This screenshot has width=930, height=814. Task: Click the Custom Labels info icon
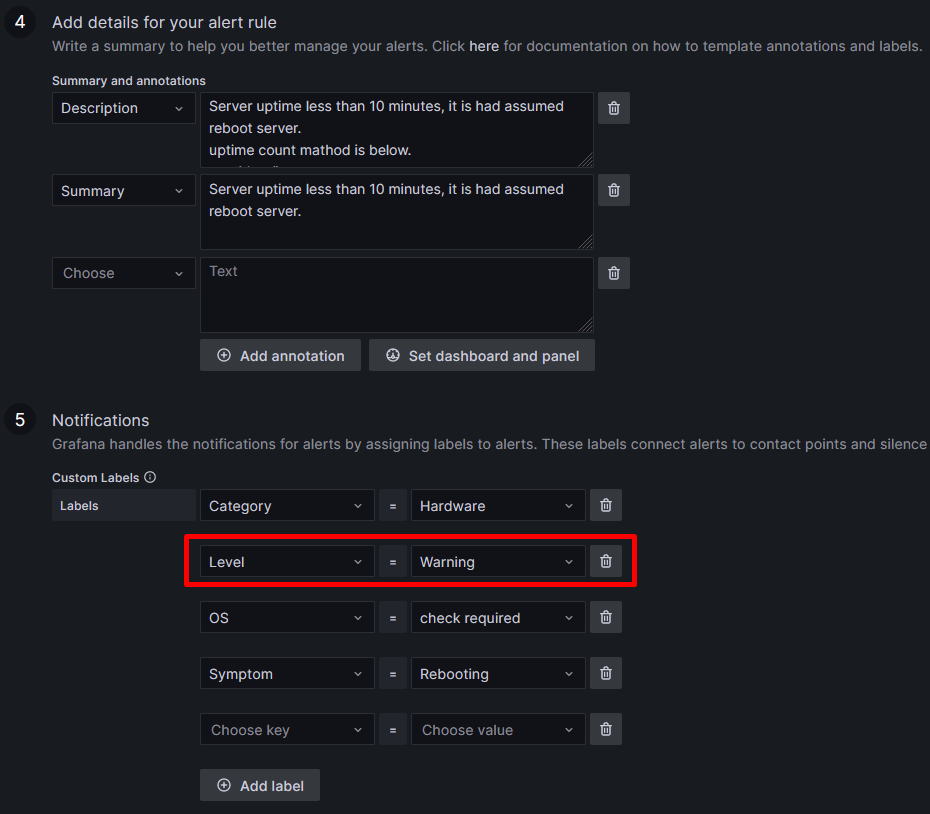[150, 477]
